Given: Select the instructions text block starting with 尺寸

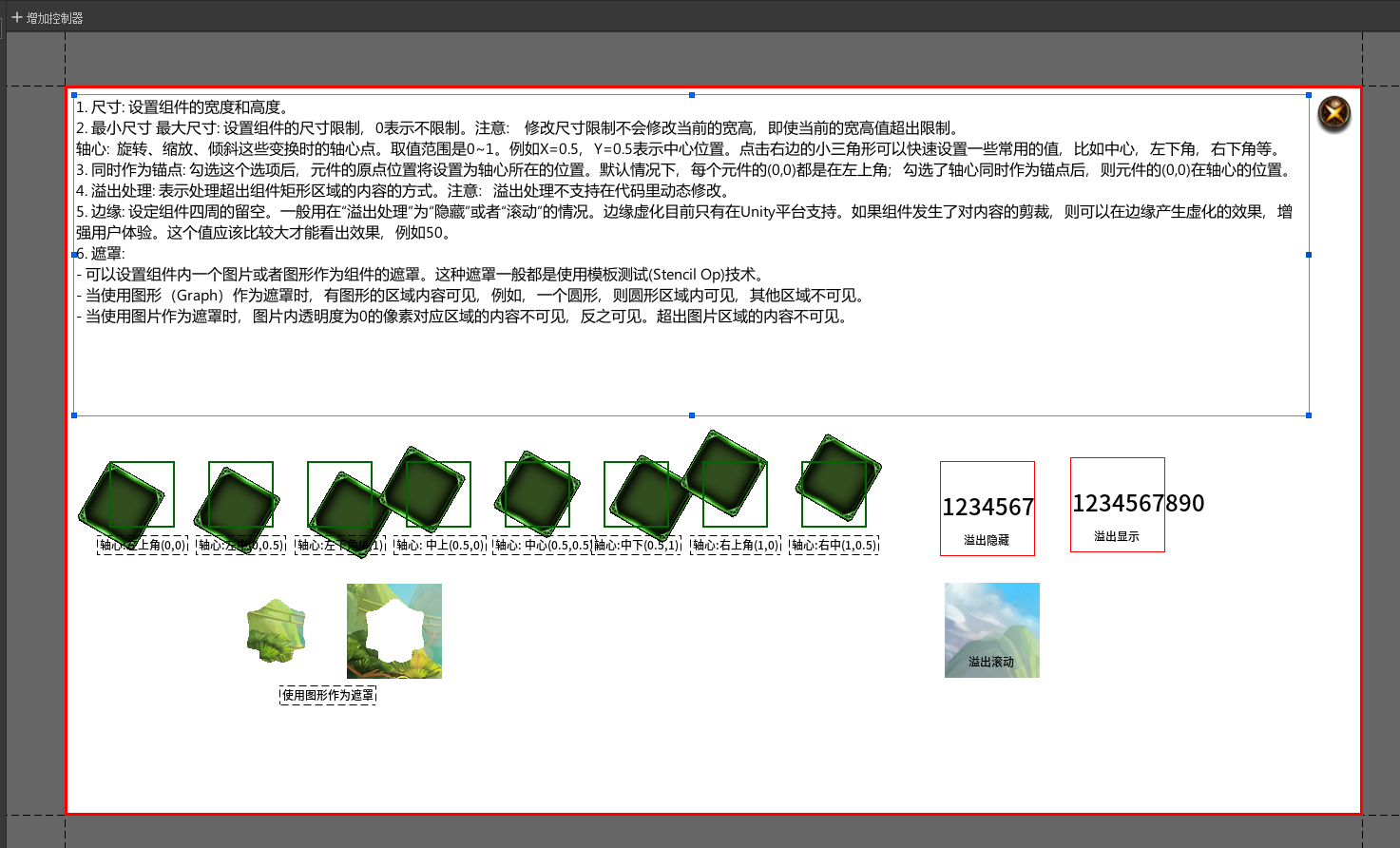Looking at the screenshot, I should [691, 255].
